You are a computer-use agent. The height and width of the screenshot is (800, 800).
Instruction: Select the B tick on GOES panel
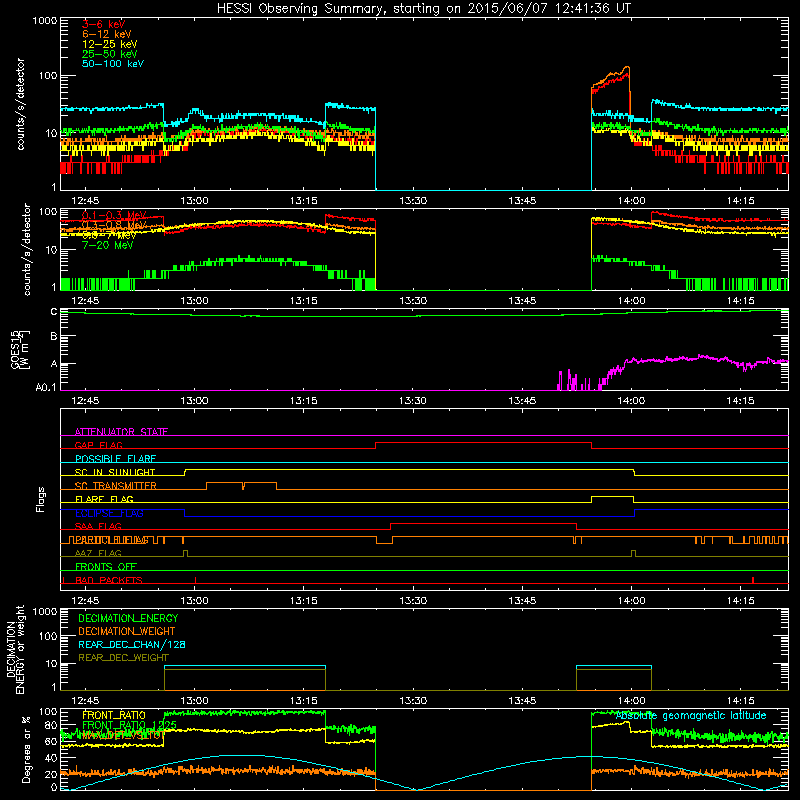(x=54, y=337)
